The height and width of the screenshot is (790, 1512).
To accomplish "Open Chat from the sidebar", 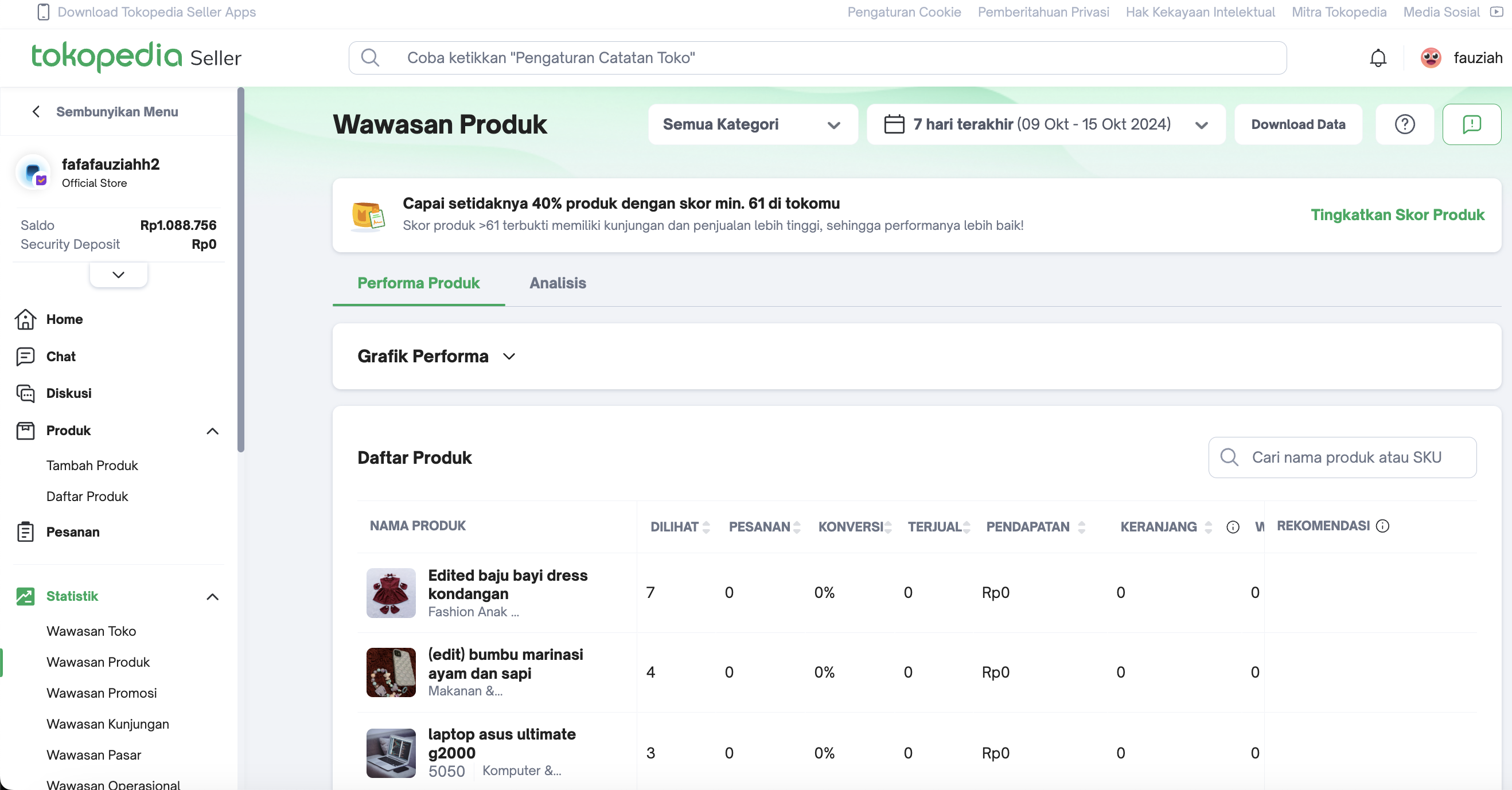I will [60, 357].
